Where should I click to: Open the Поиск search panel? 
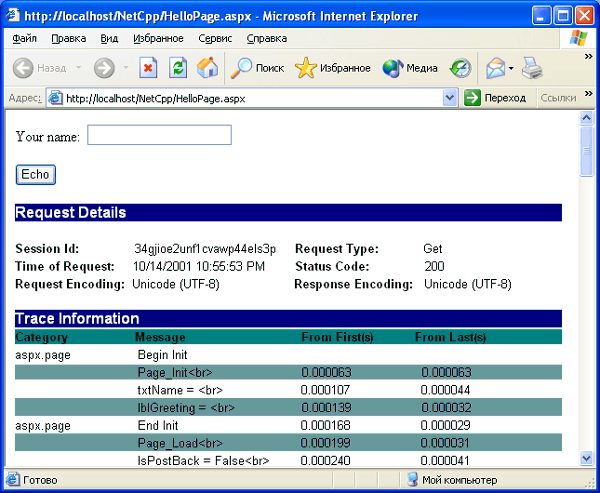[x=257, y=68]
